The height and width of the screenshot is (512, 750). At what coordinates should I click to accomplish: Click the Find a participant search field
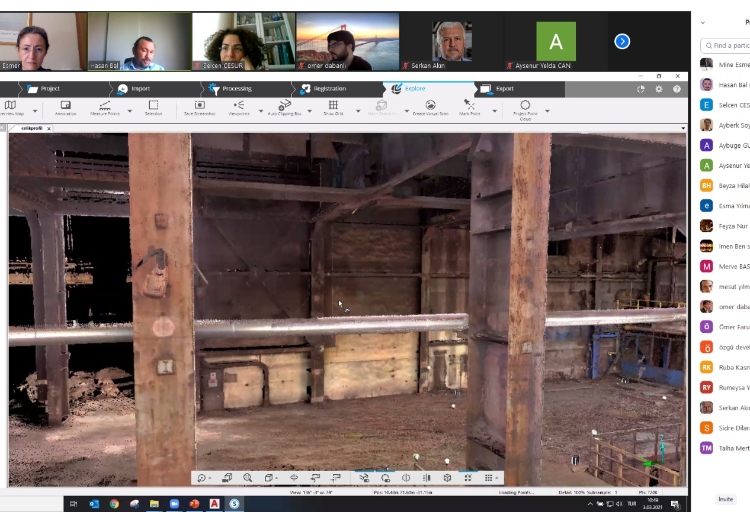[728, 45]
